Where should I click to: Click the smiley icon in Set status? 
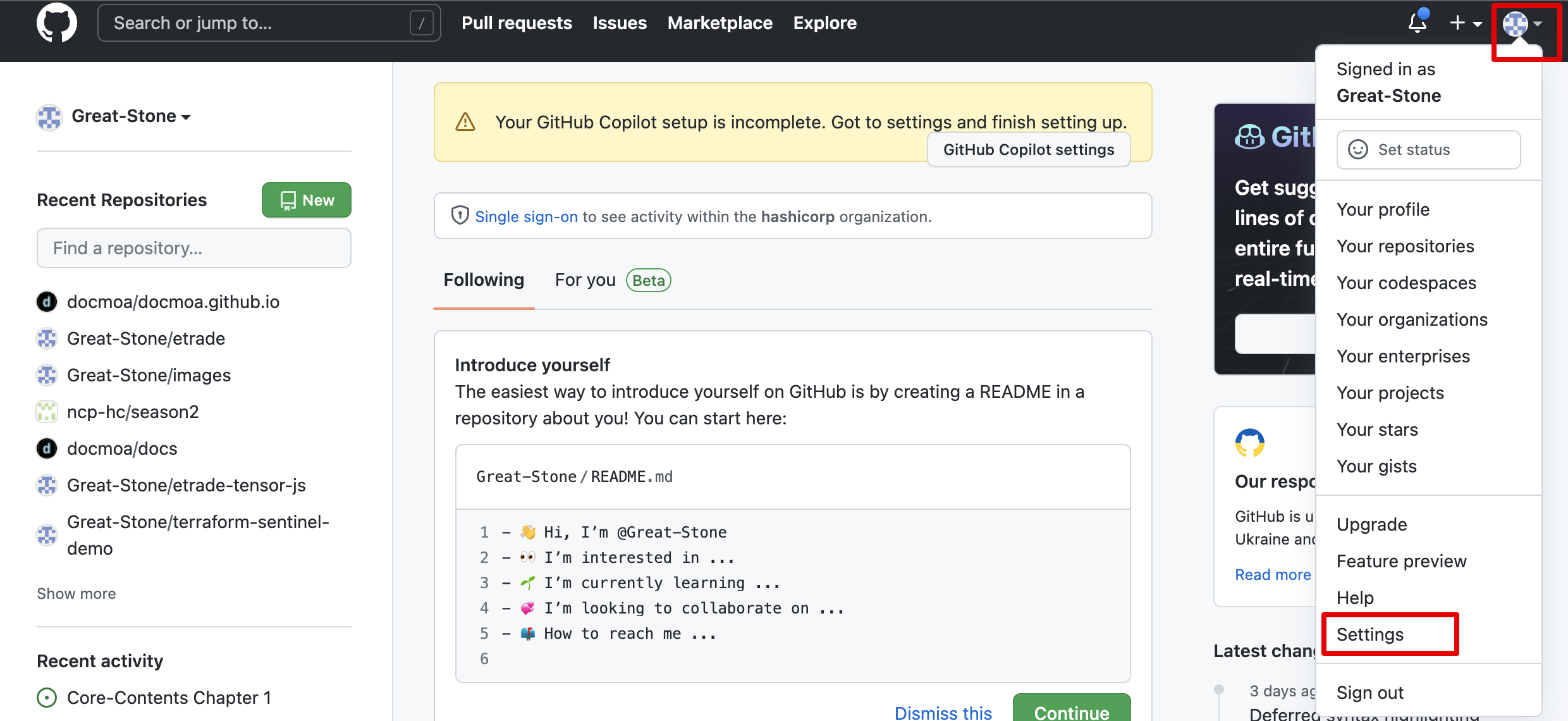click(x=1357, y=149)
